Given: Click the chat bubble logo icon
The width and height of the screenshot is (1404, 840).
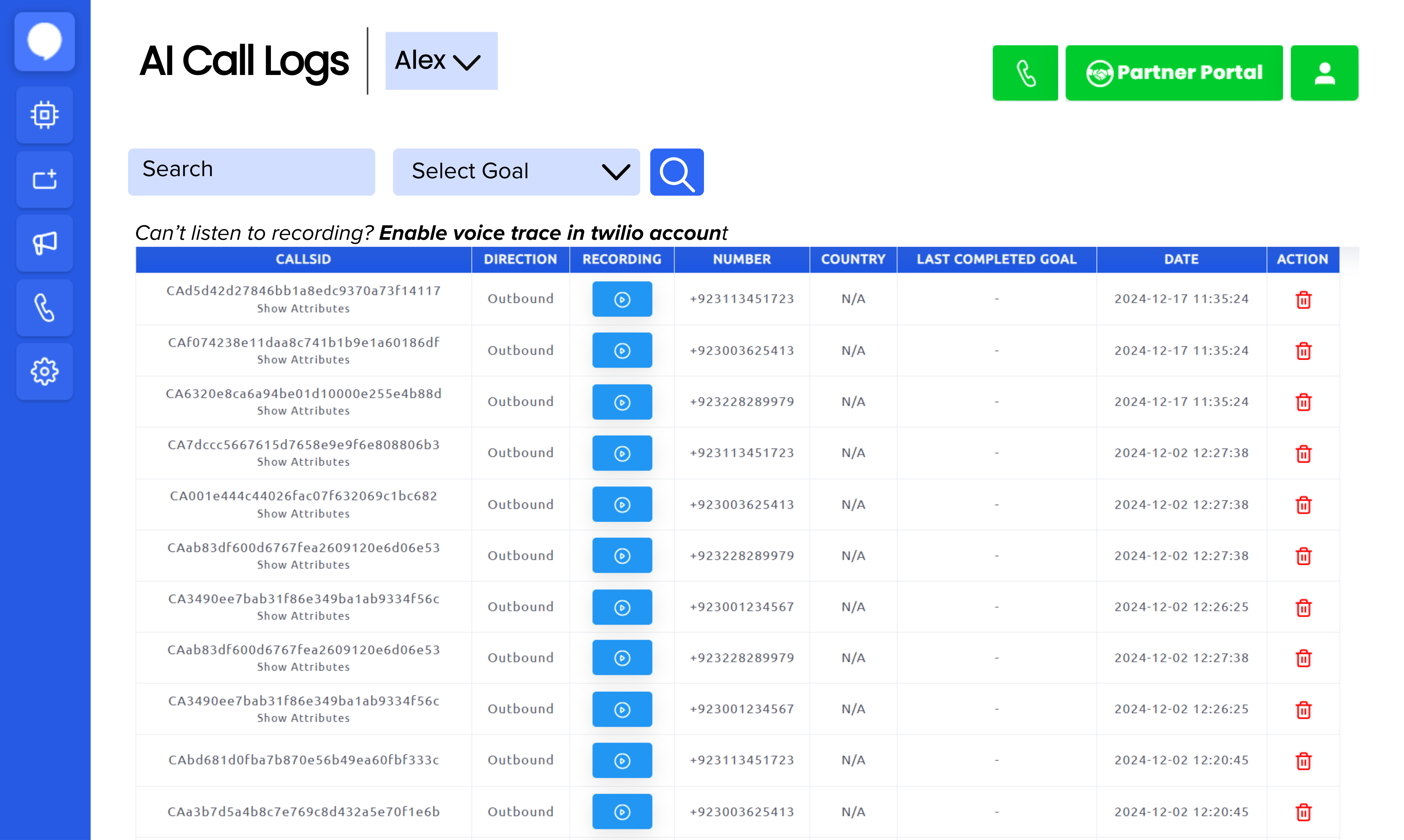Looking at the screenshot, I should [x=45, y=41].
